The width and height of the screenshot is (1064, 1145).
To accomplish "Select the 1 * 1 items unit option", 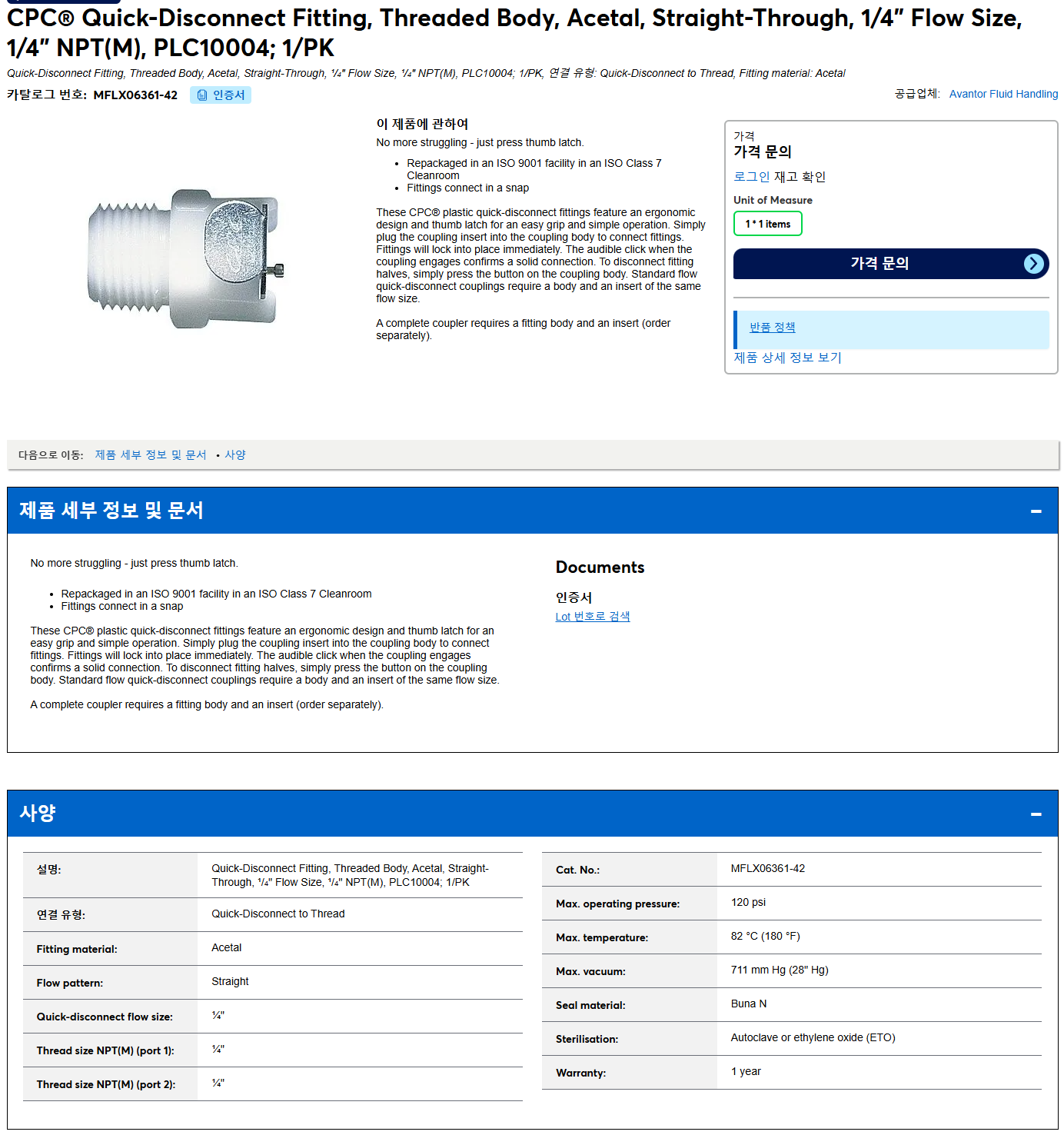I will tap(767, 224).
